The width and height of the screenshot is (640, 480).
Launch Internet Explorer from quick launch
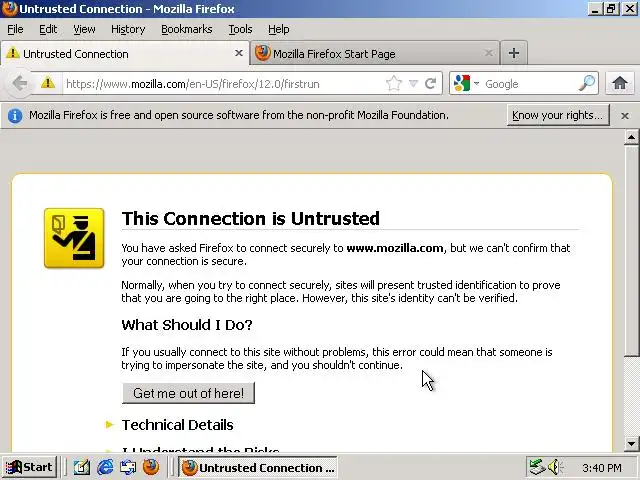coord(105,467)
